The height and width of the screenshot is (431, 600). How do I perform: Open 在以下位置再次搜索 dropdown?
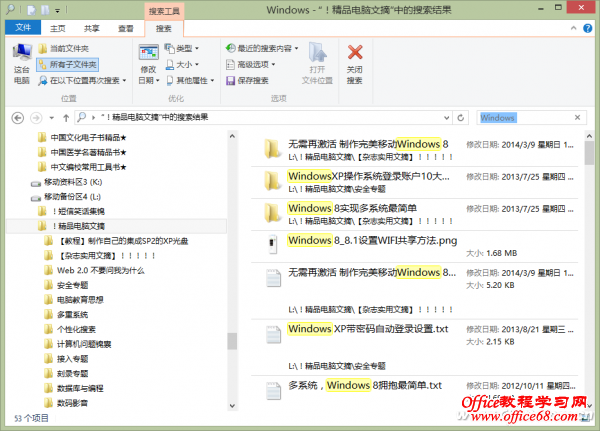tap(82, 80)
